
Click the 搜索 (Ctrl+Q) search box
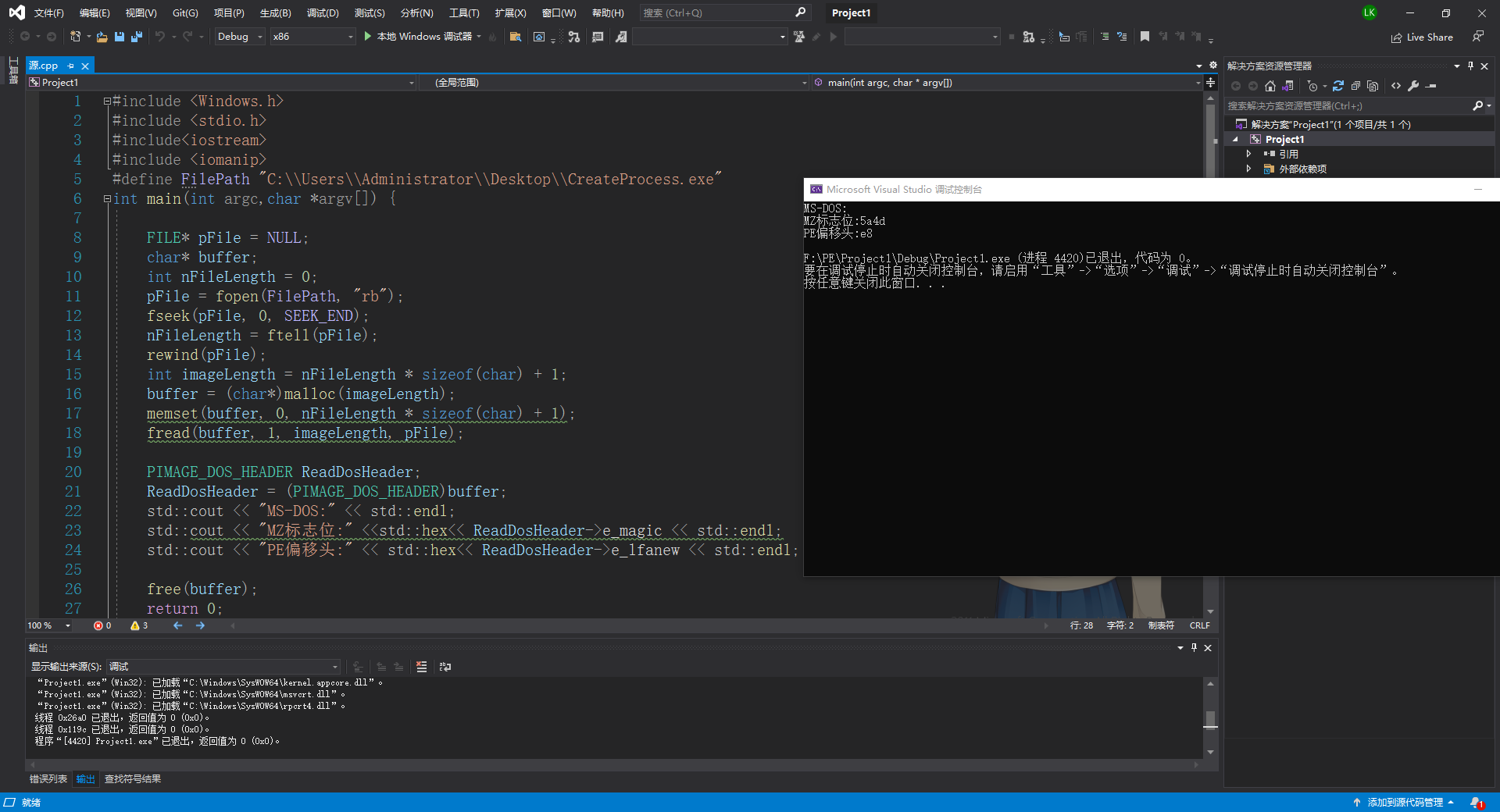[x=724, y=12]
